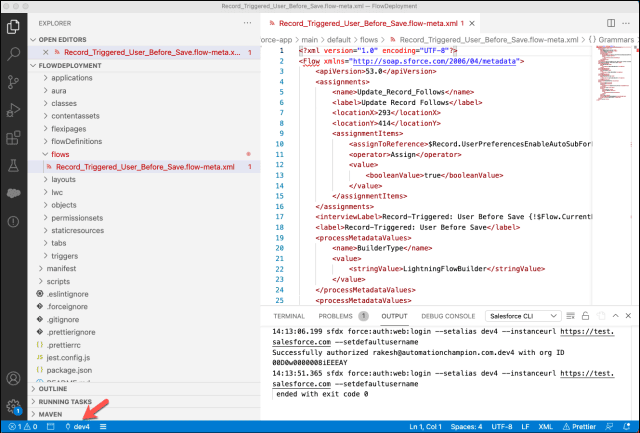
Task: Open the Run and Debug view
Action: 13,110
